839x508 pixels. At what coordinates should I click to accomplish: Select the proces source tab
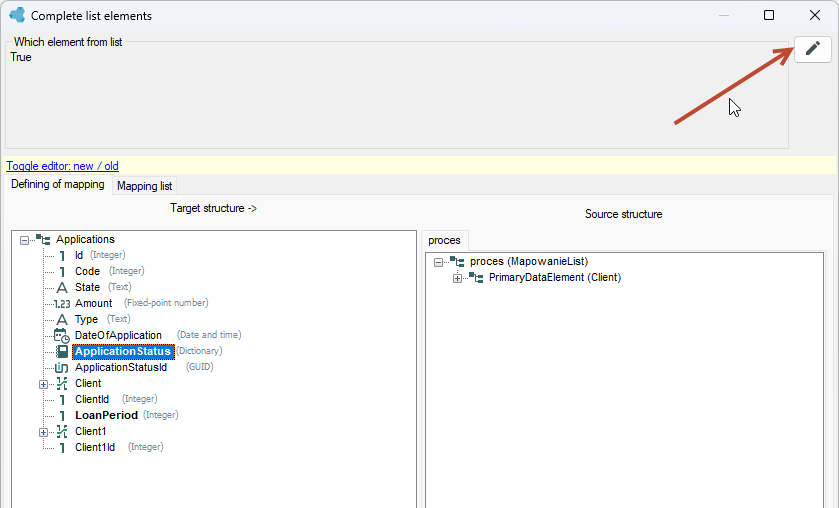(444, 240)
